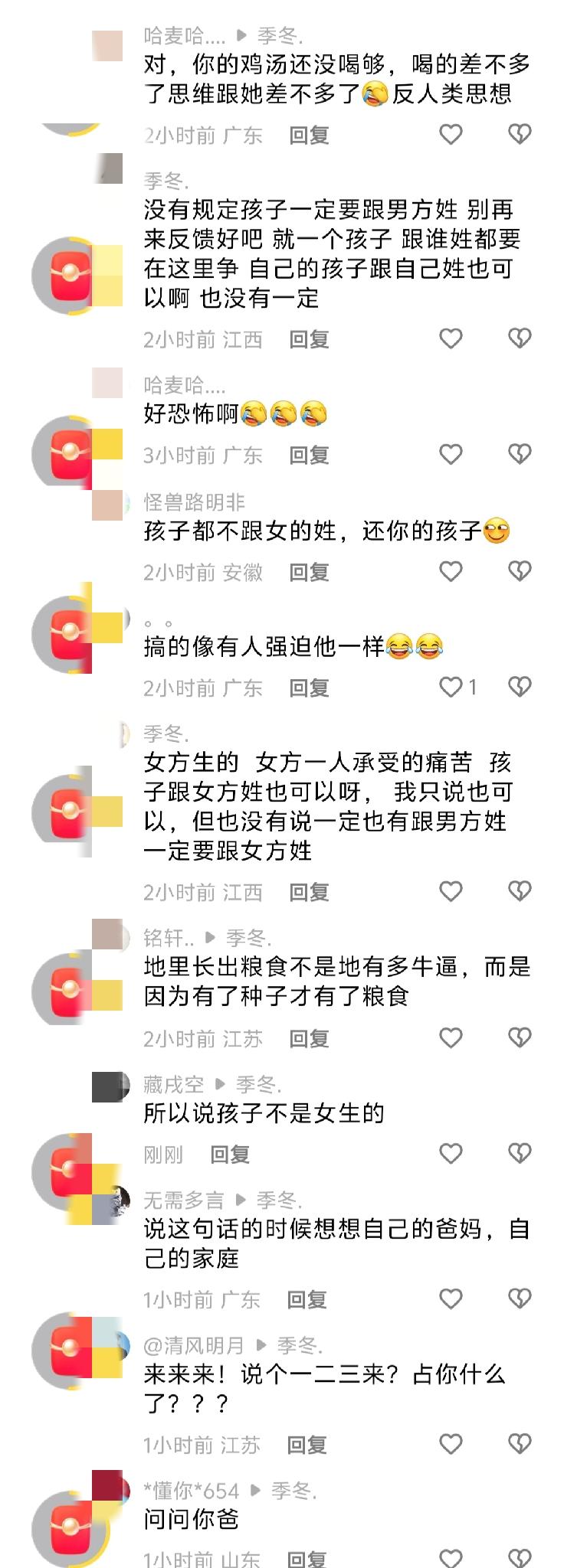This screenshot has height=1568, width=564.
Task: Tap broken heart on 地里长出粮食 comment
Action: click(x=520, y=1038)
